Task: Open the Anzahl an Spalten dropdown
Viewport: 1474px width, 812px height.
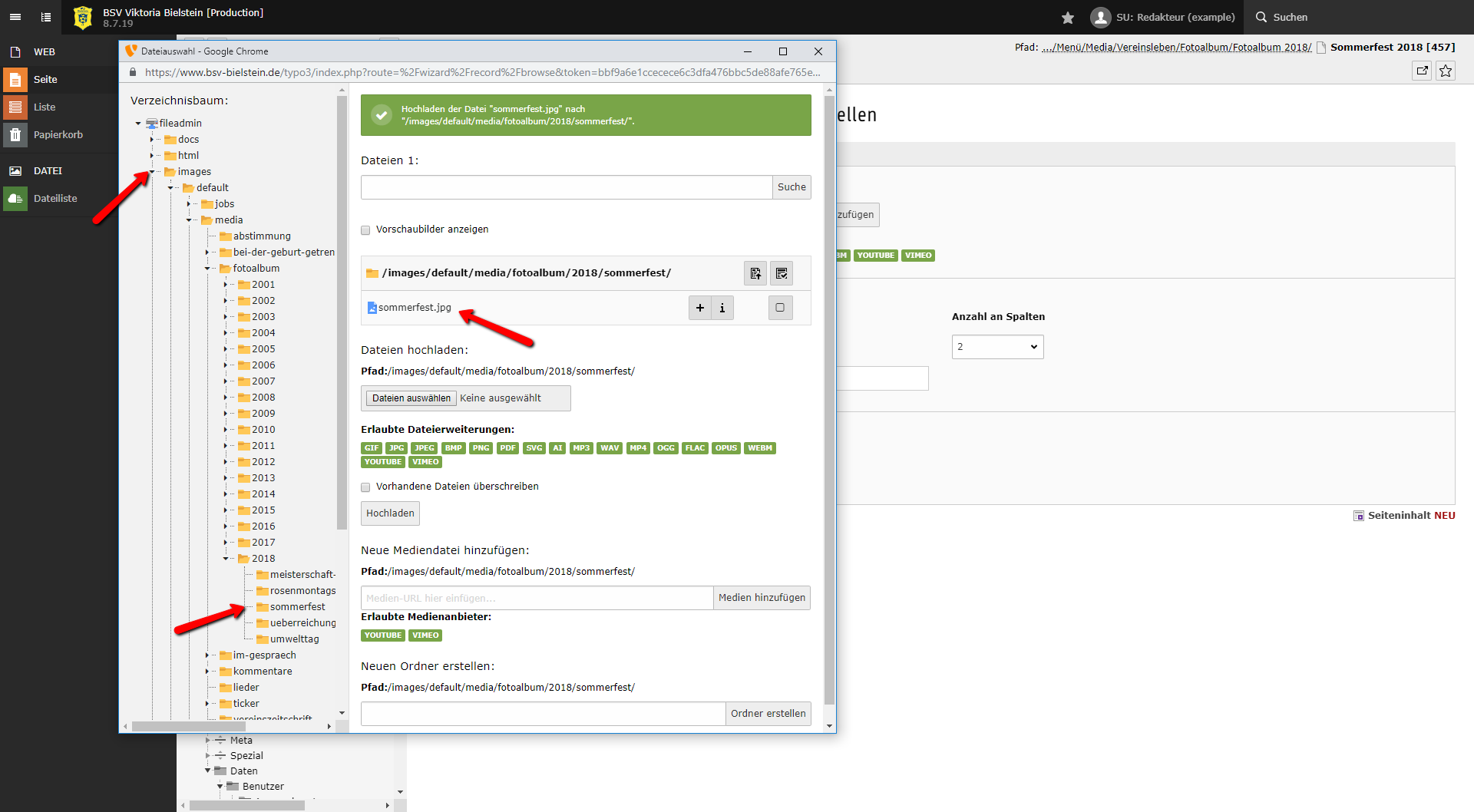Action: [997, 347]
